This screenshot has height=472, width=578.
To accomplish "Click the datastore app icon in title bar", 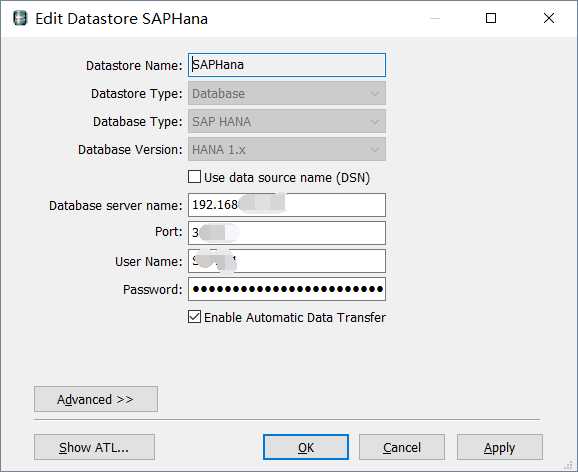I will 20,18.
